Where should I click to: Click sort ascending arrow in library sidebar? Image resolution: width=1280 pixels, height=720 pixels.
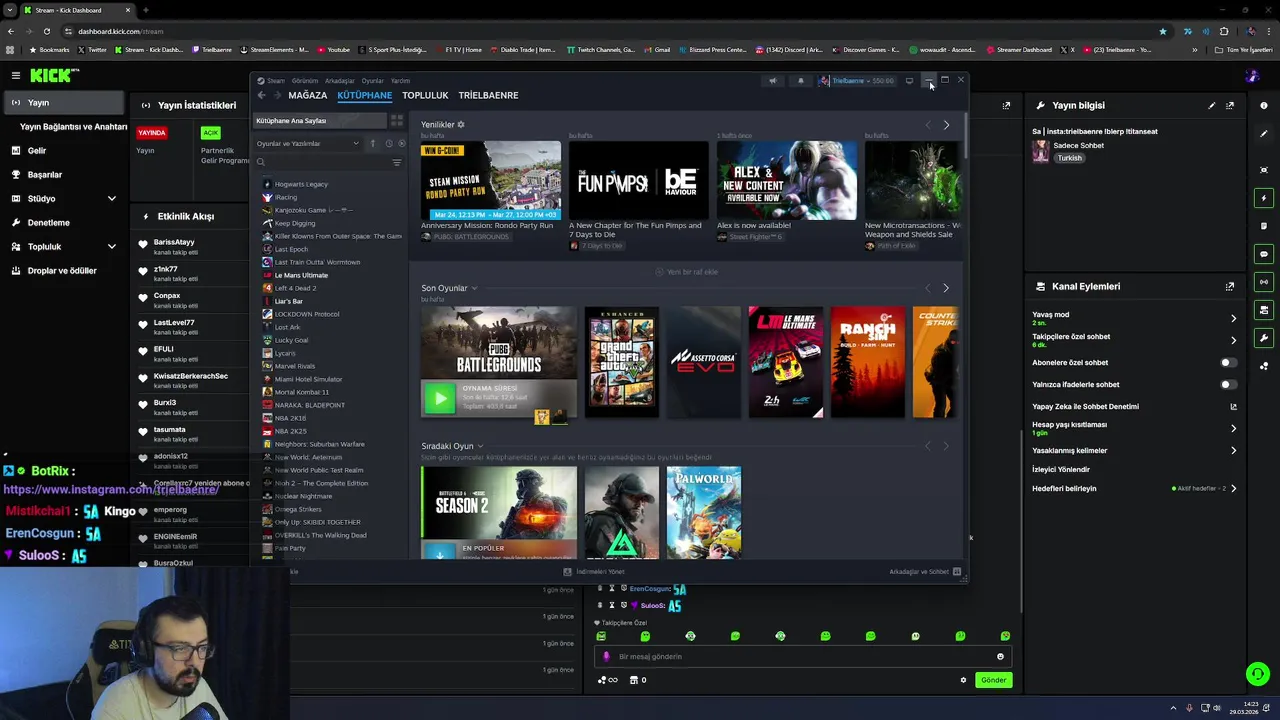(373, 143)
